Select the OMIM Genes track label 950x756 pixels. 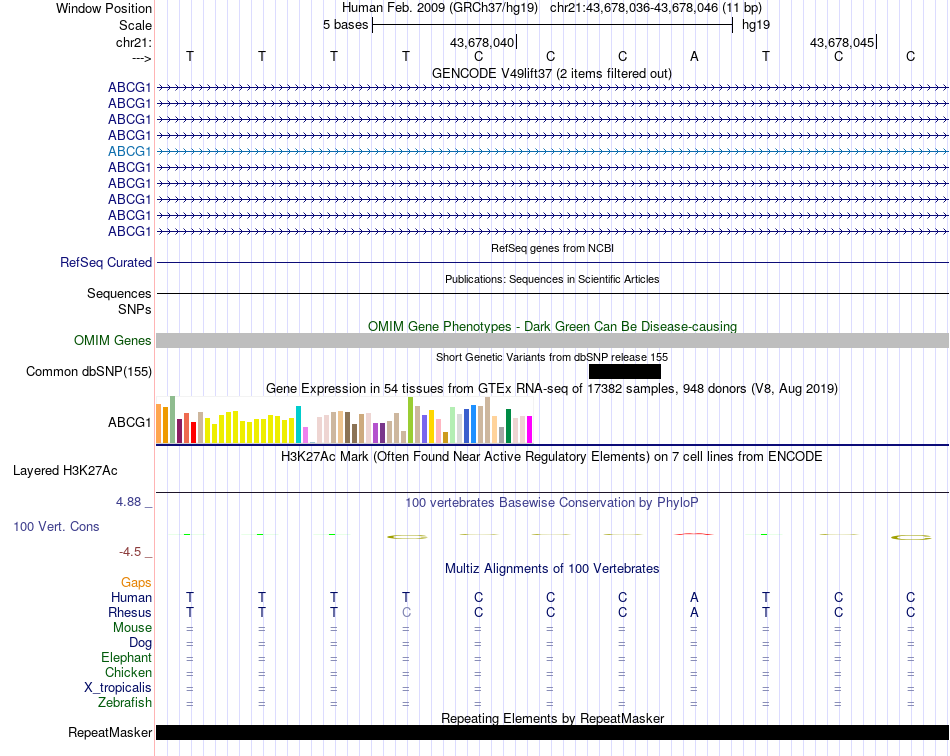(112, 340)
